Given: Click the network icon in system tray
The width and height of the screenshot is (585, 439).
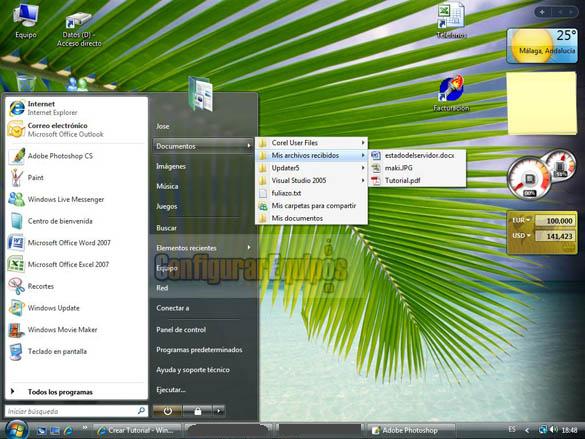Looking at the screenshot, I should pos(543,430).
